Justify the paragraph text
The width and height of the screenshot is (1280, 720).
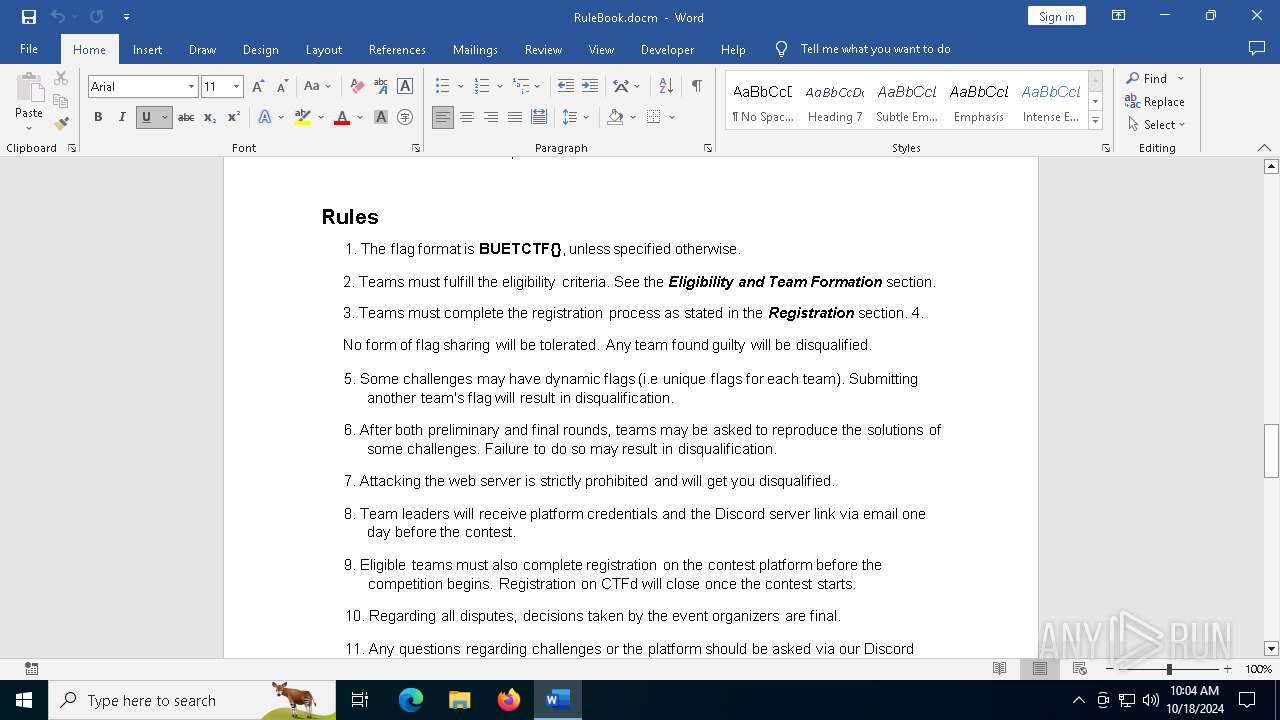(515, 117)
